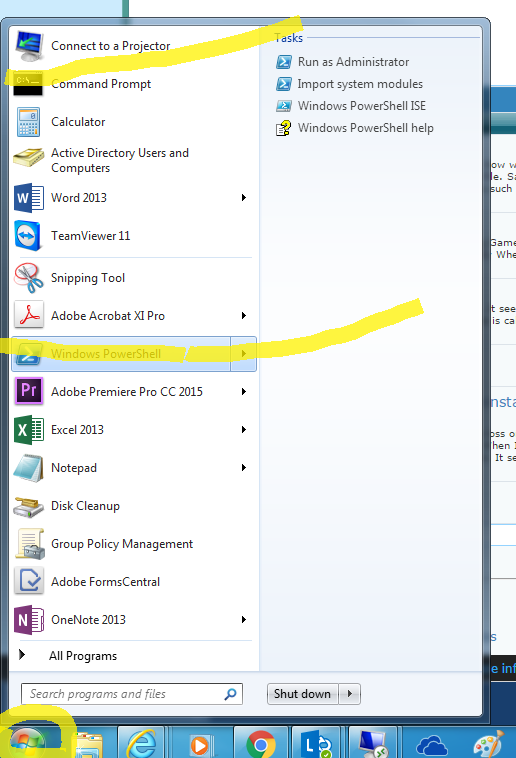Launch the Adobe Premiere Pro CC 2015 icon
516x758 pixels.
point(29,391)
